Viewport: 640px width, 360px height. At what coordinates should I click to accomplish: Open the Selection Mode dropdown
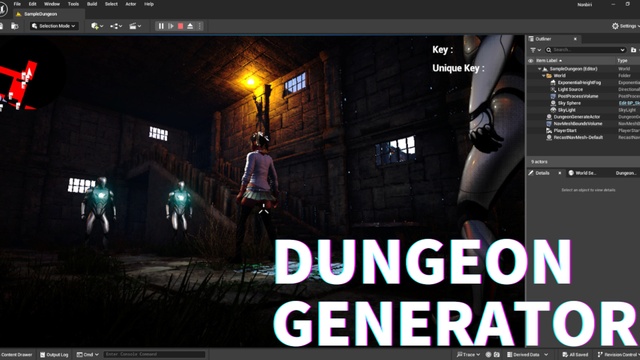(54, 26)
